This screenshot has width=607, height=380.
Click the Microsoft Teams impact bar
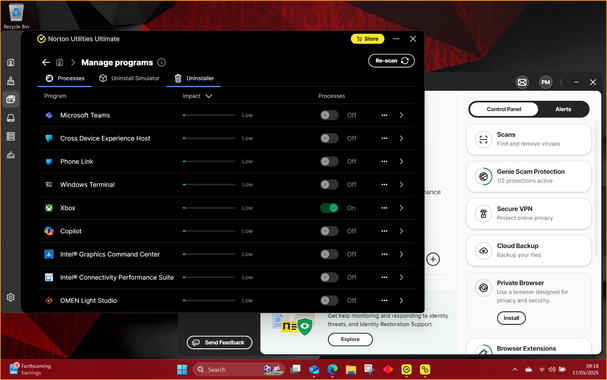209,115
